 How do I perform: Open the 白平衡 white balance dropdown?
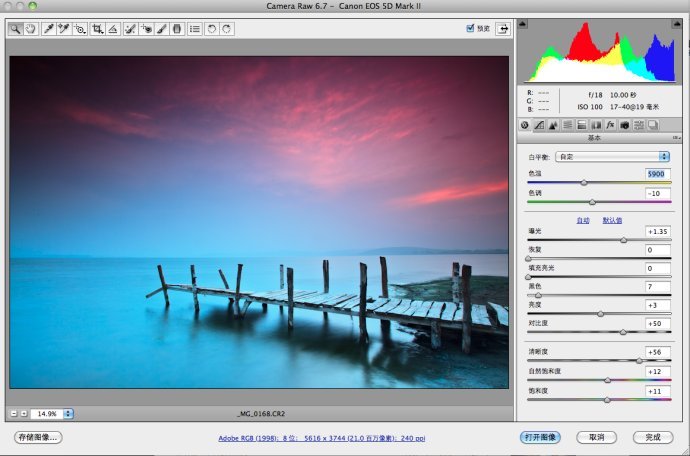click(x=612, y=157)
